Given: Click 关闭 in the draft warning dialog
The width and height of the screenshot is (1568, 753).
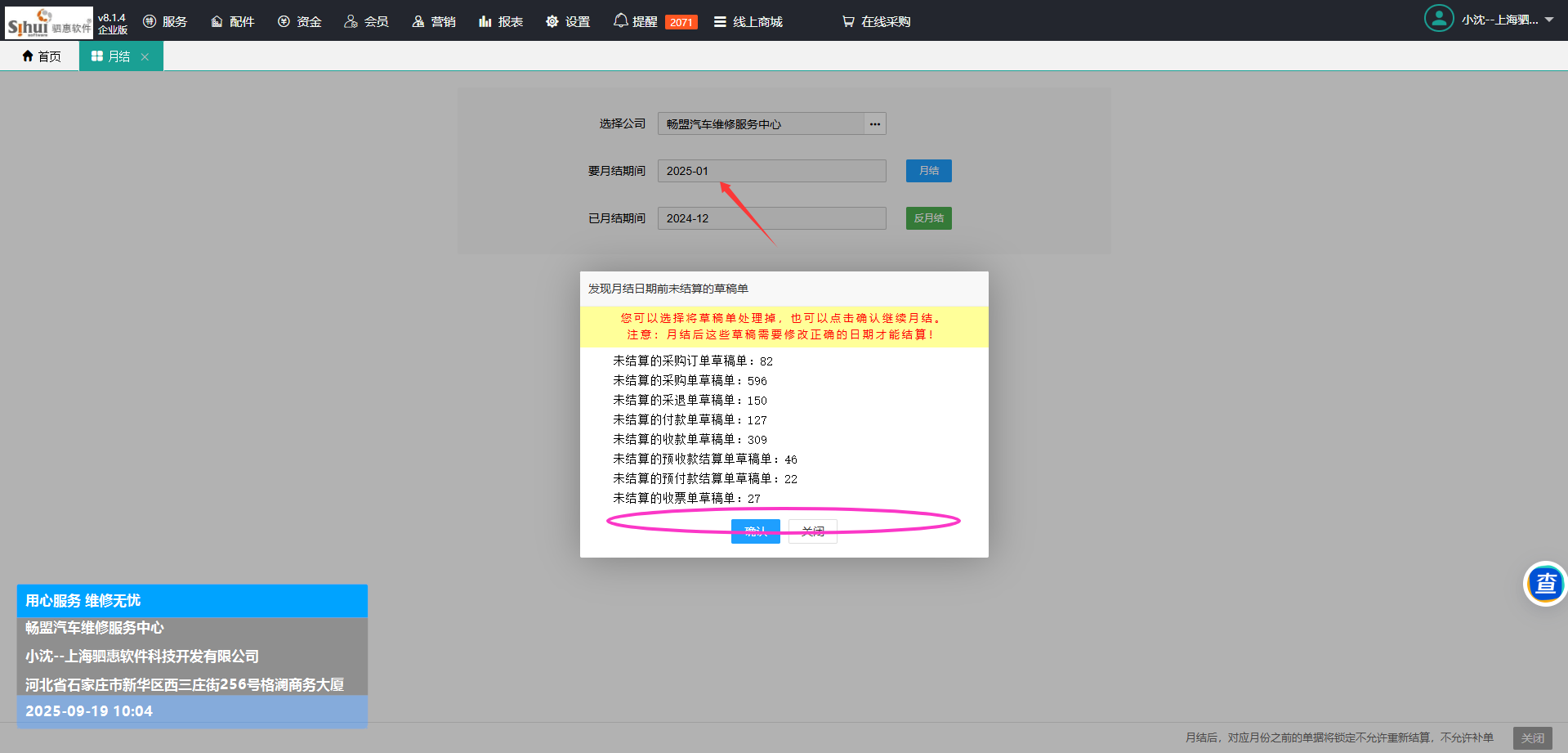Looking at the screenshot, I should click(x=812, y=531).
